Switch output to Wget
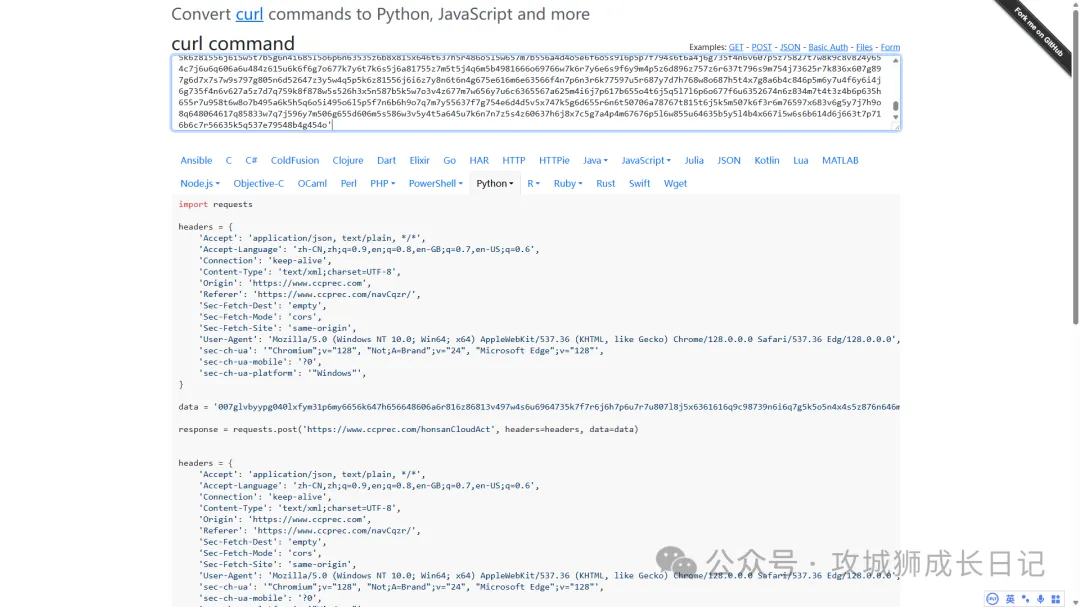Screen dimensions: 1080x607 pos(676,183)
